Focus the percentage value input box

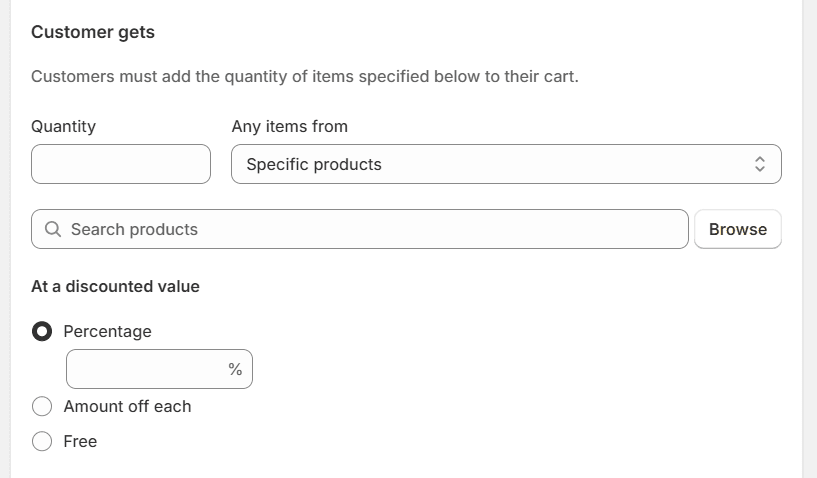pos(145,369)
